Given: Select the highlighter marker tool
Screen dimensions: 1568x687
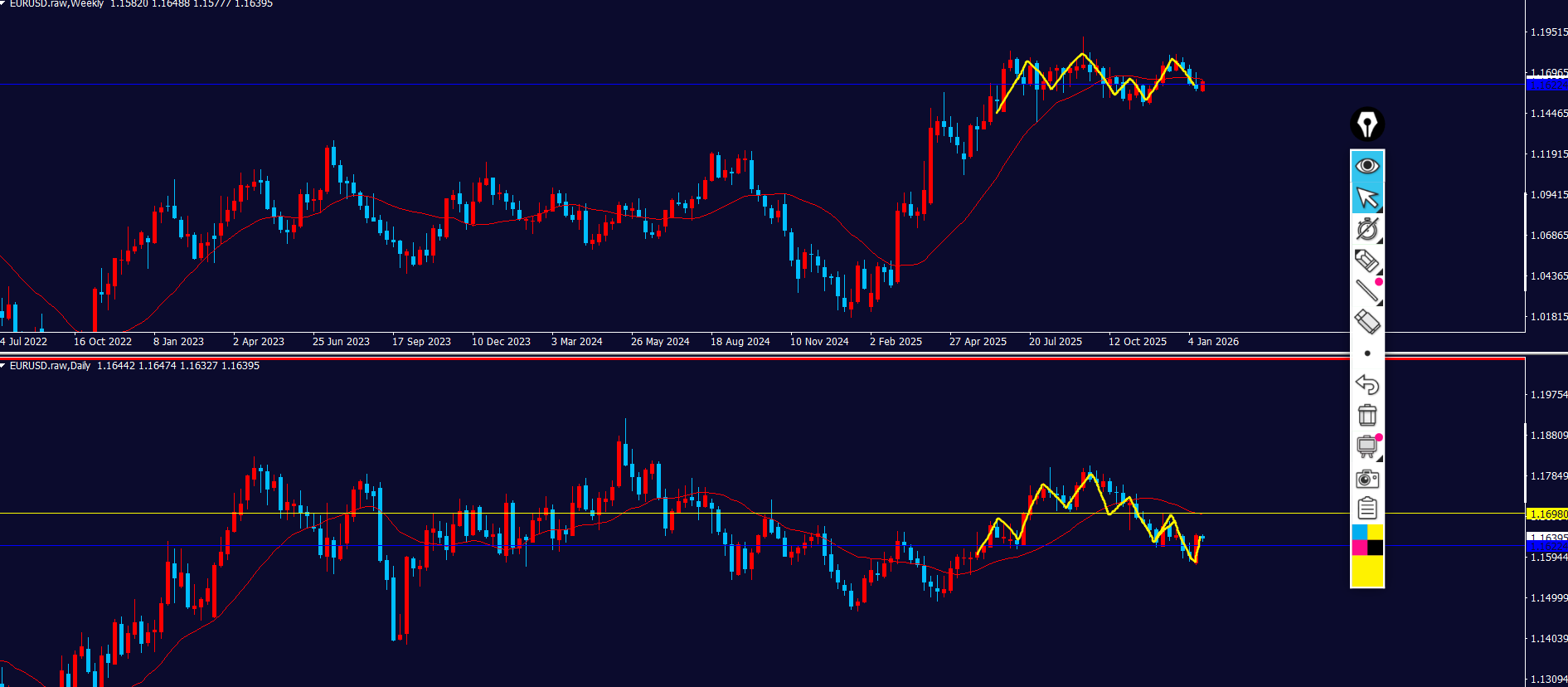Looking at the screenshot, I should (1367, 261).
